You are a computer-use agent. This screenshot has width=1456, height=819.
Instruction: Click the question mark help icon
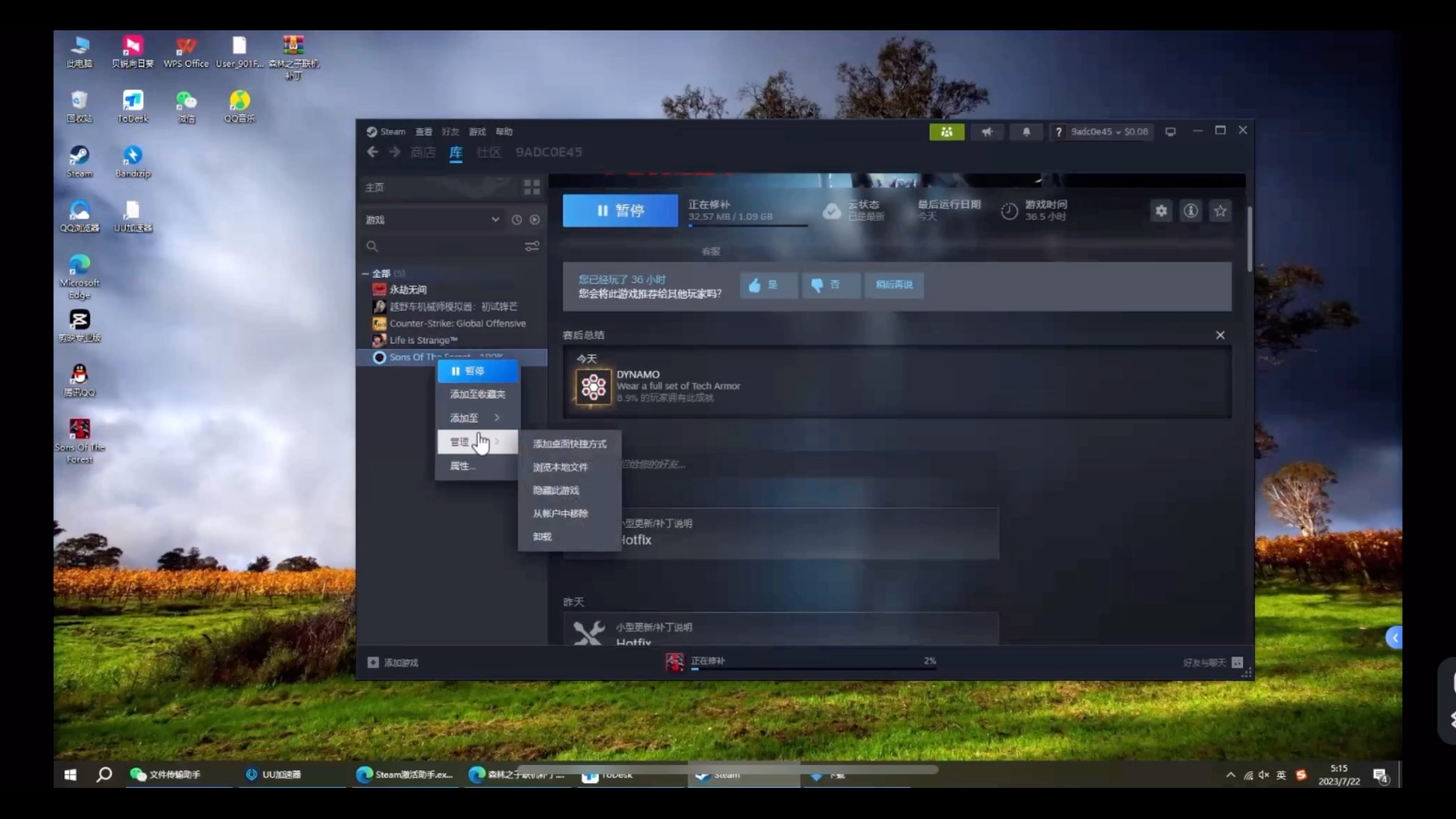[x=1059, y=132]
